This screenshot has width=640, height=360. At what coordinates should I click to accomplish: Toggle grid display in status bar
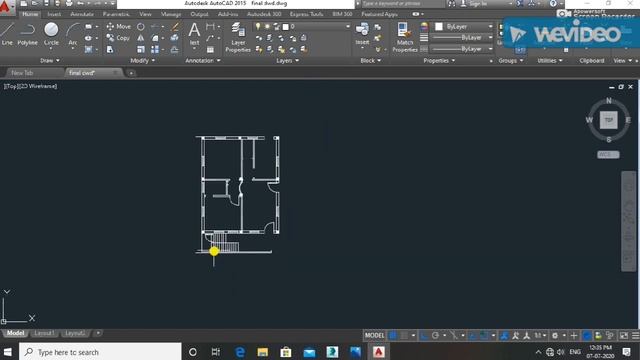pyautogui.click(x=393, y=336)
